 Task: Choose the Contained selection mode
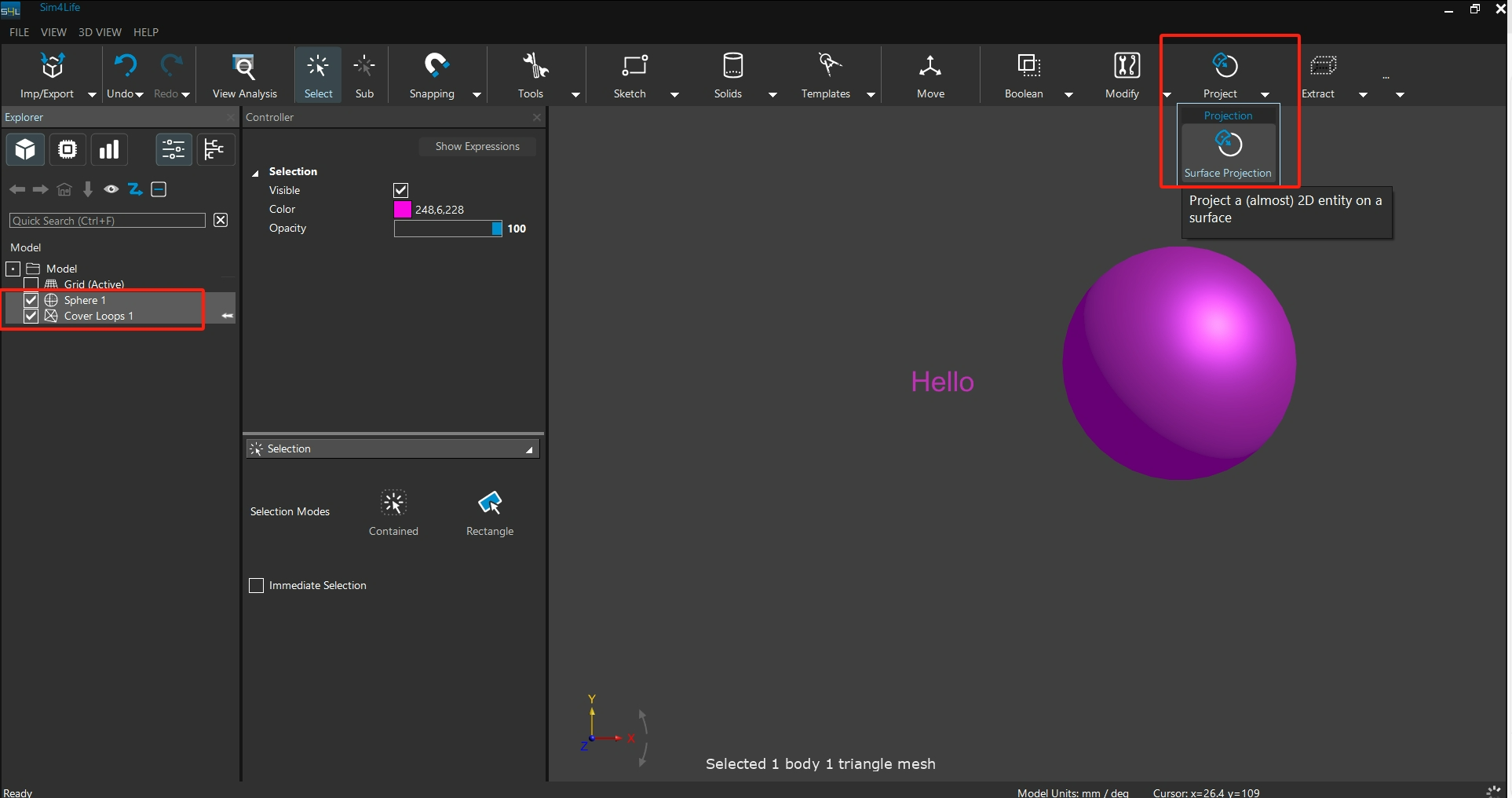pyautogui.click(x=393, y=503)
